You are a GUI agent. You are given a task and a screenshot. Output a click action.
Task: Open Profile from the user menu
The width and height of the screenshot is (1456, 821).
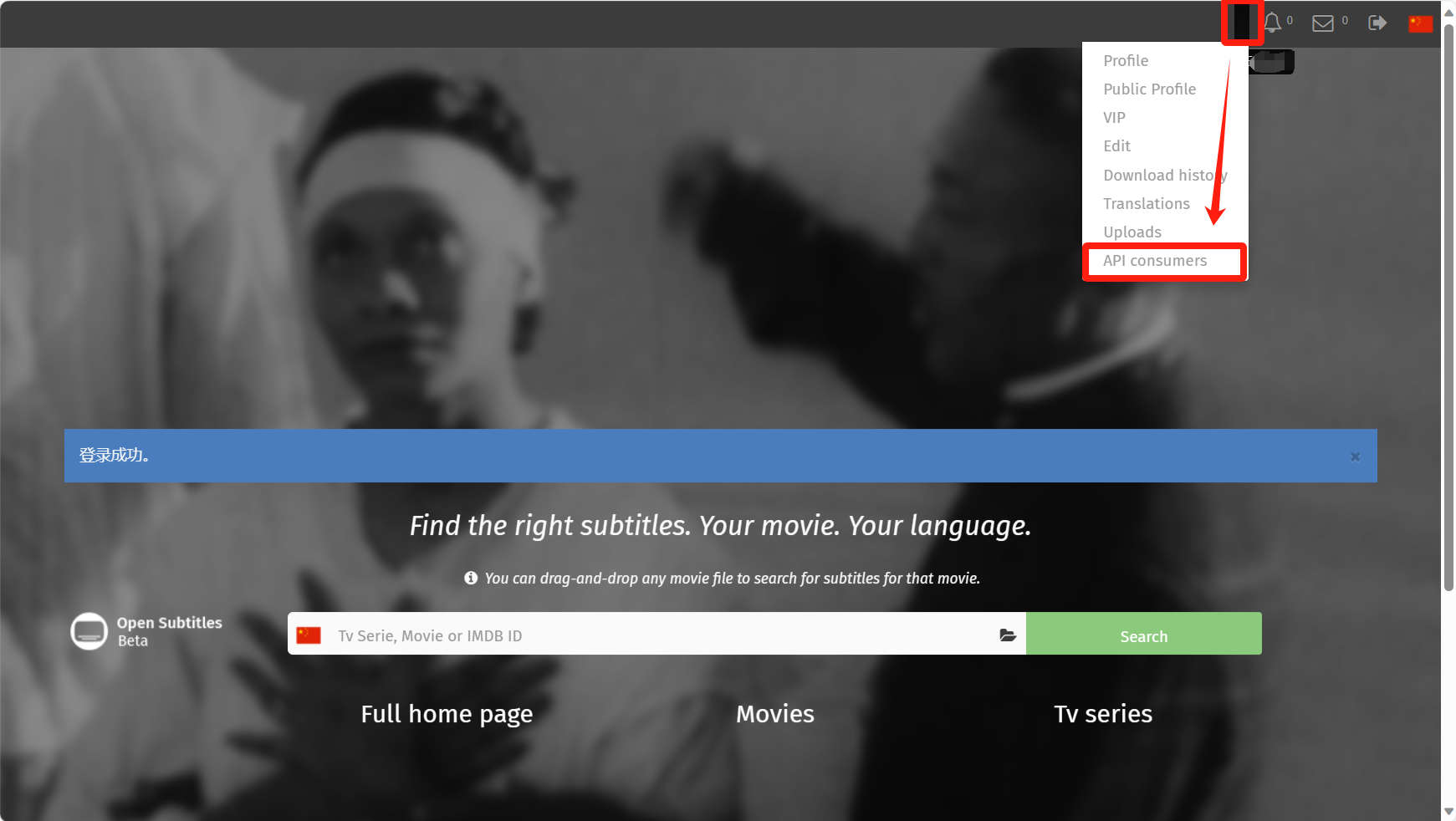(1125, 61)
